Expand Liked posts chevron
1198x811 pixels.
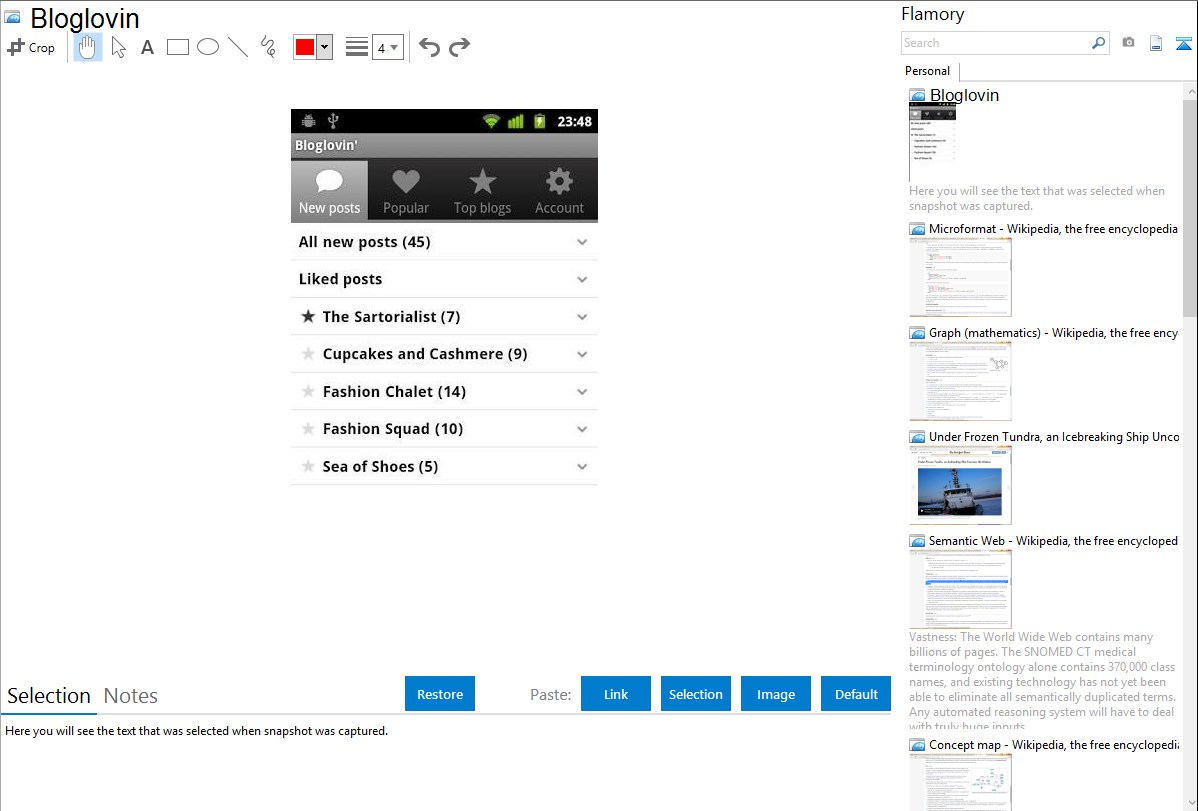click(x=582, y=280)
